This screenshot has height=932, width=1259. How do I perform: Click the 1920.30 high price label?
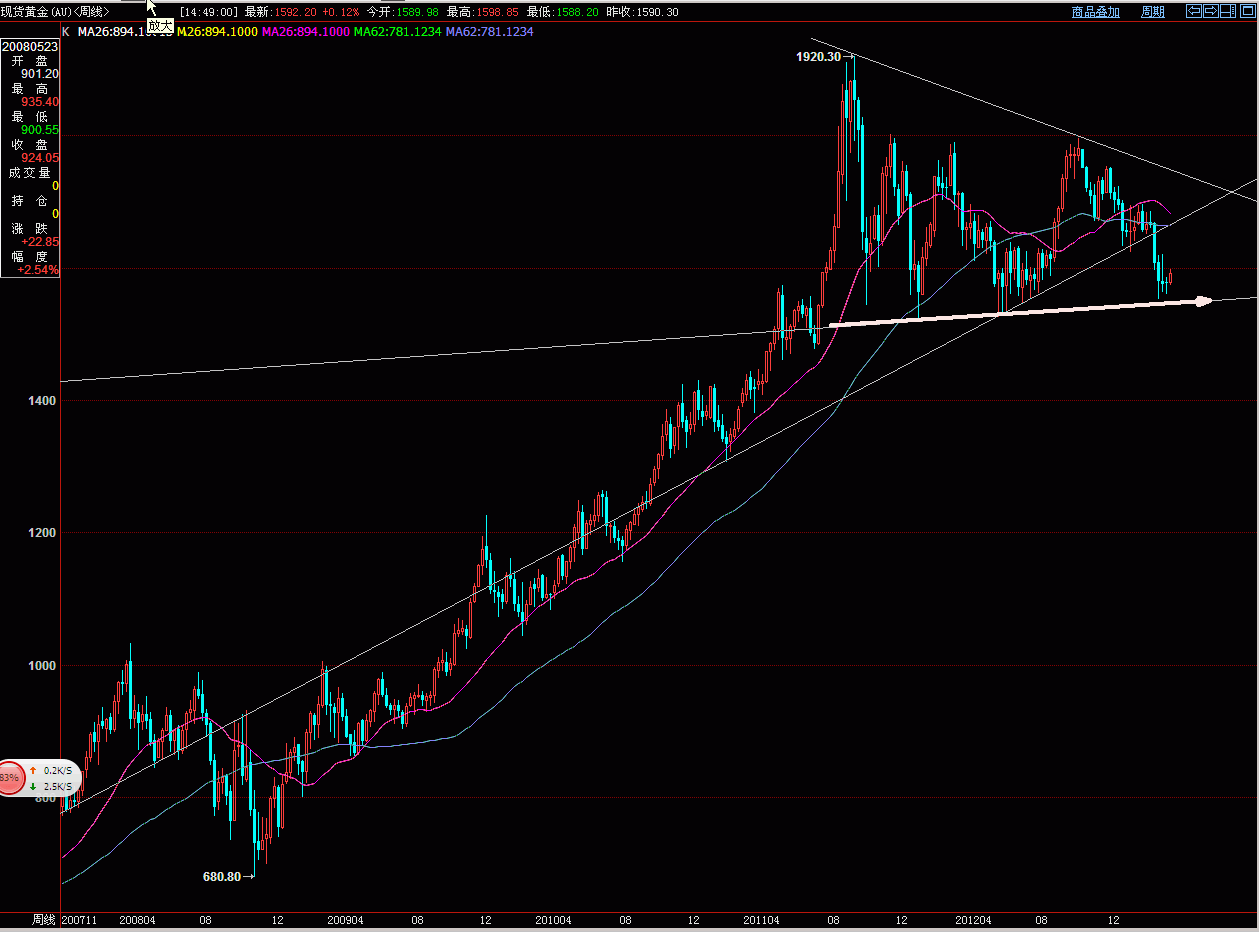coord(818,58)
